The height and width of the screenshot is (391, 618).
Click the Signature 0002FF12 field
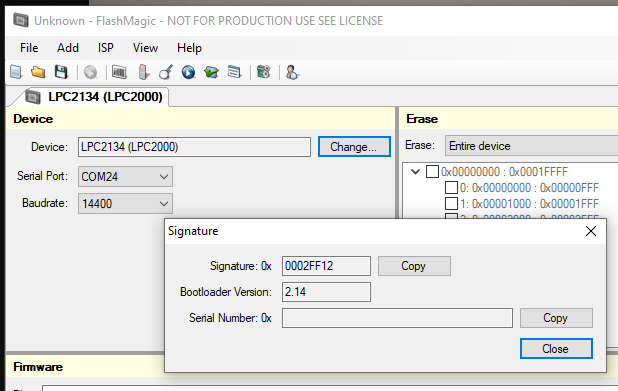326,266
